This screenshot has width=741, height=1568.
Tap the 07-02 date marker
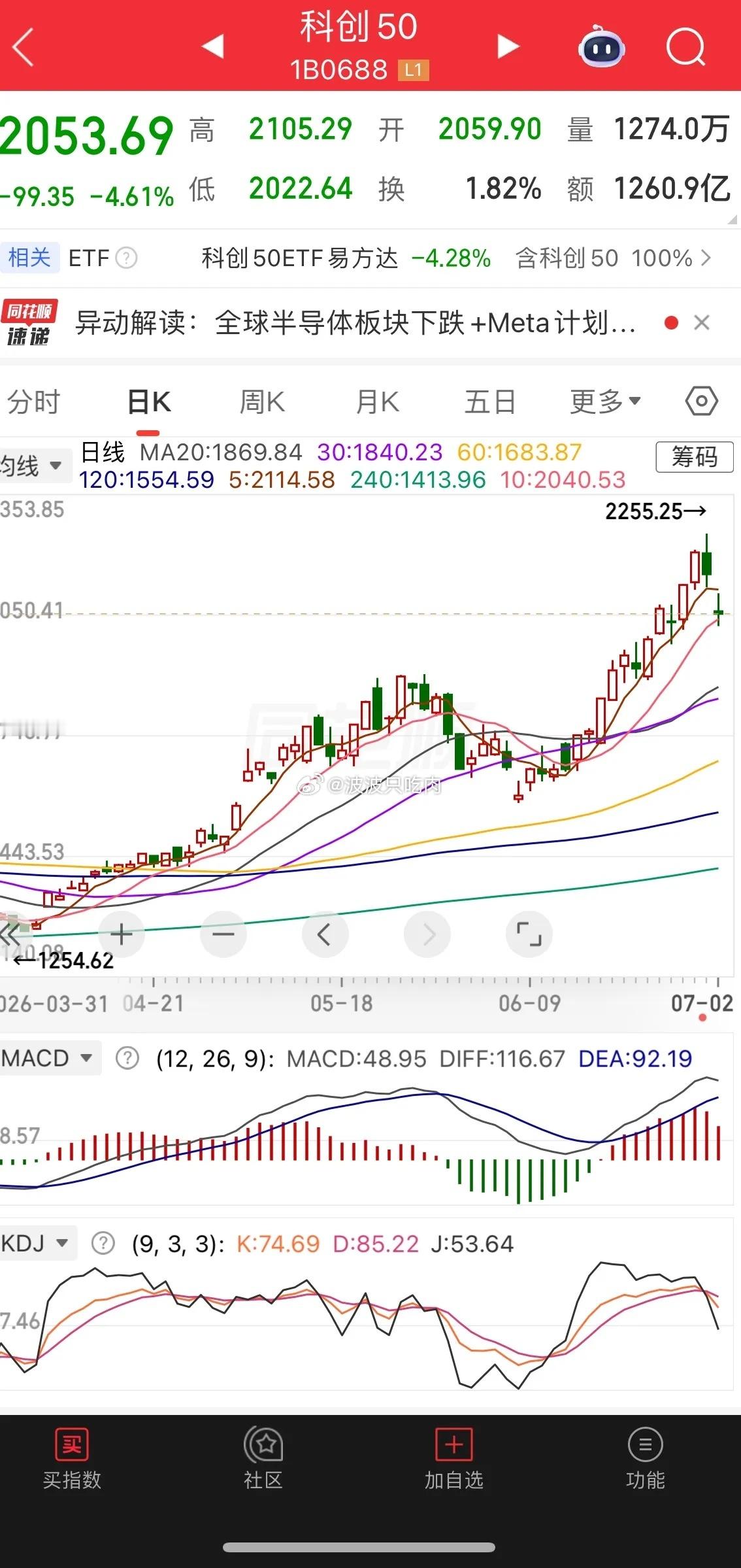coord(702,1003)
